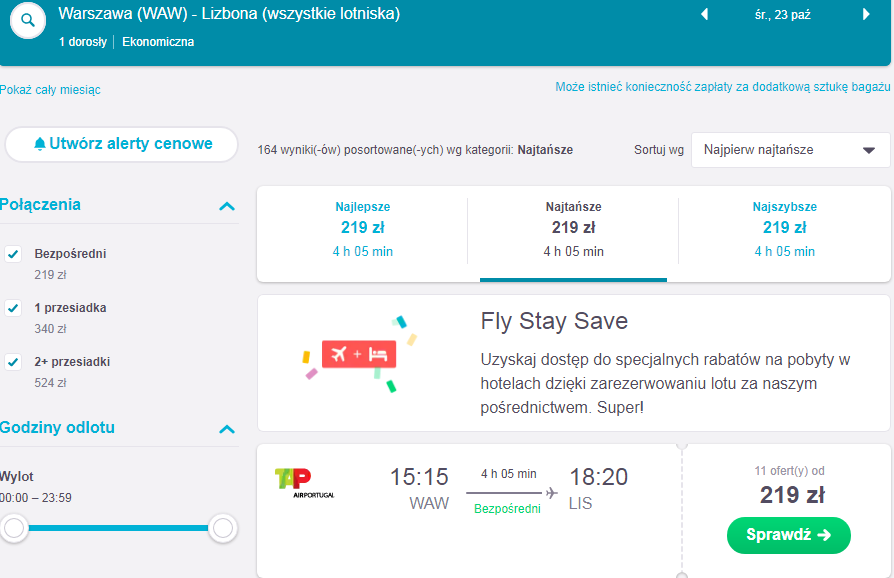Collapse the Godziny odlotu section

click(x=227, y=429)
